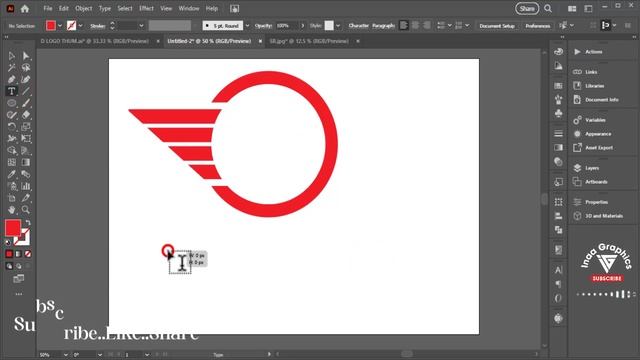Select the Hand tool

11,210
